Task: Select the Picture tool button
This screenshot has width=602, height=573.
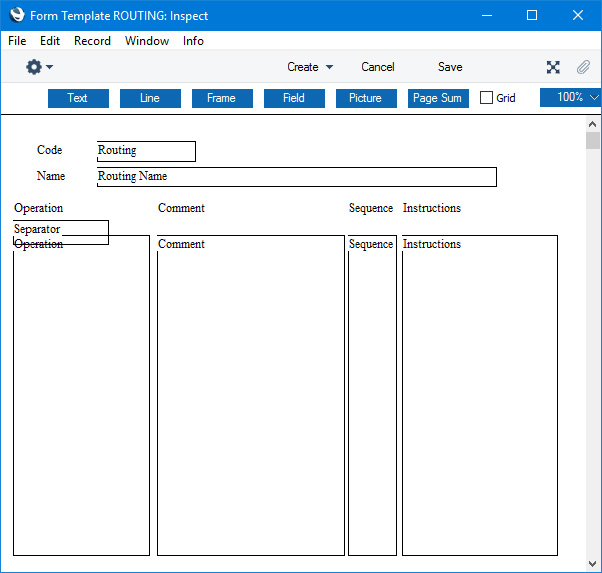Action: pos(366,98)
